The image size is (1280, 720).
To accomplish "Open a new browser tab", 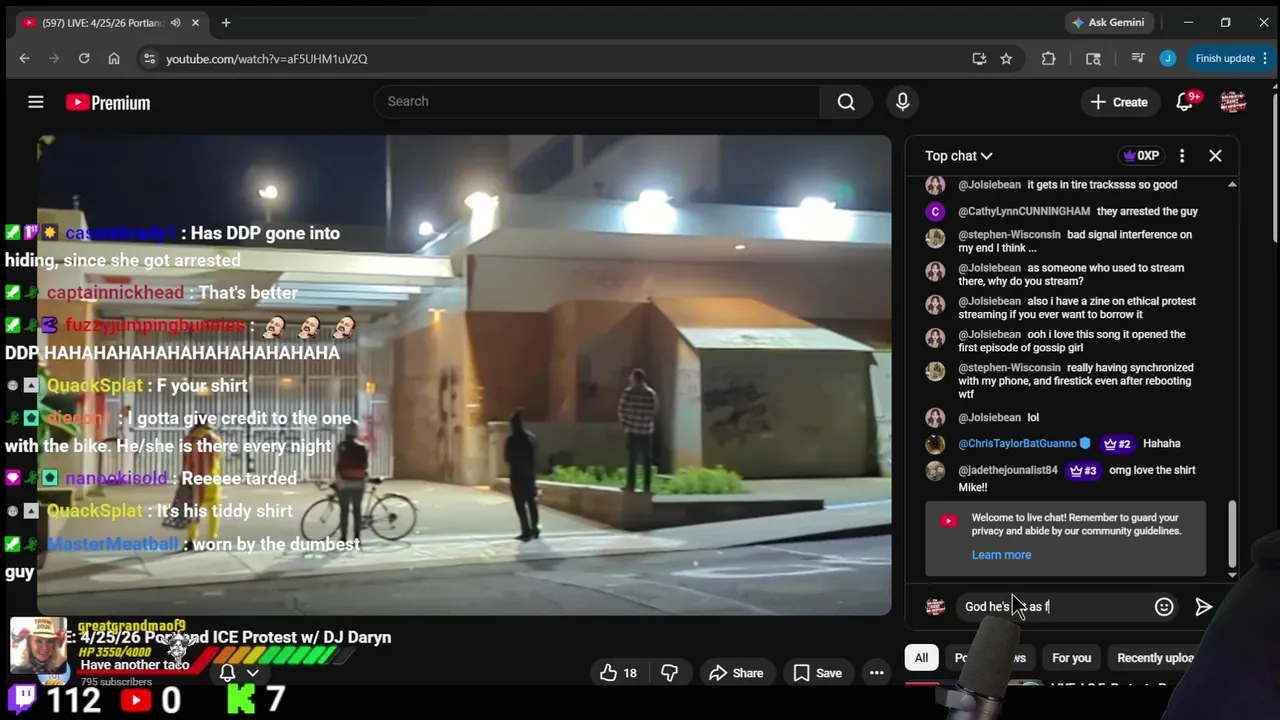I will [x=226, y=22].
